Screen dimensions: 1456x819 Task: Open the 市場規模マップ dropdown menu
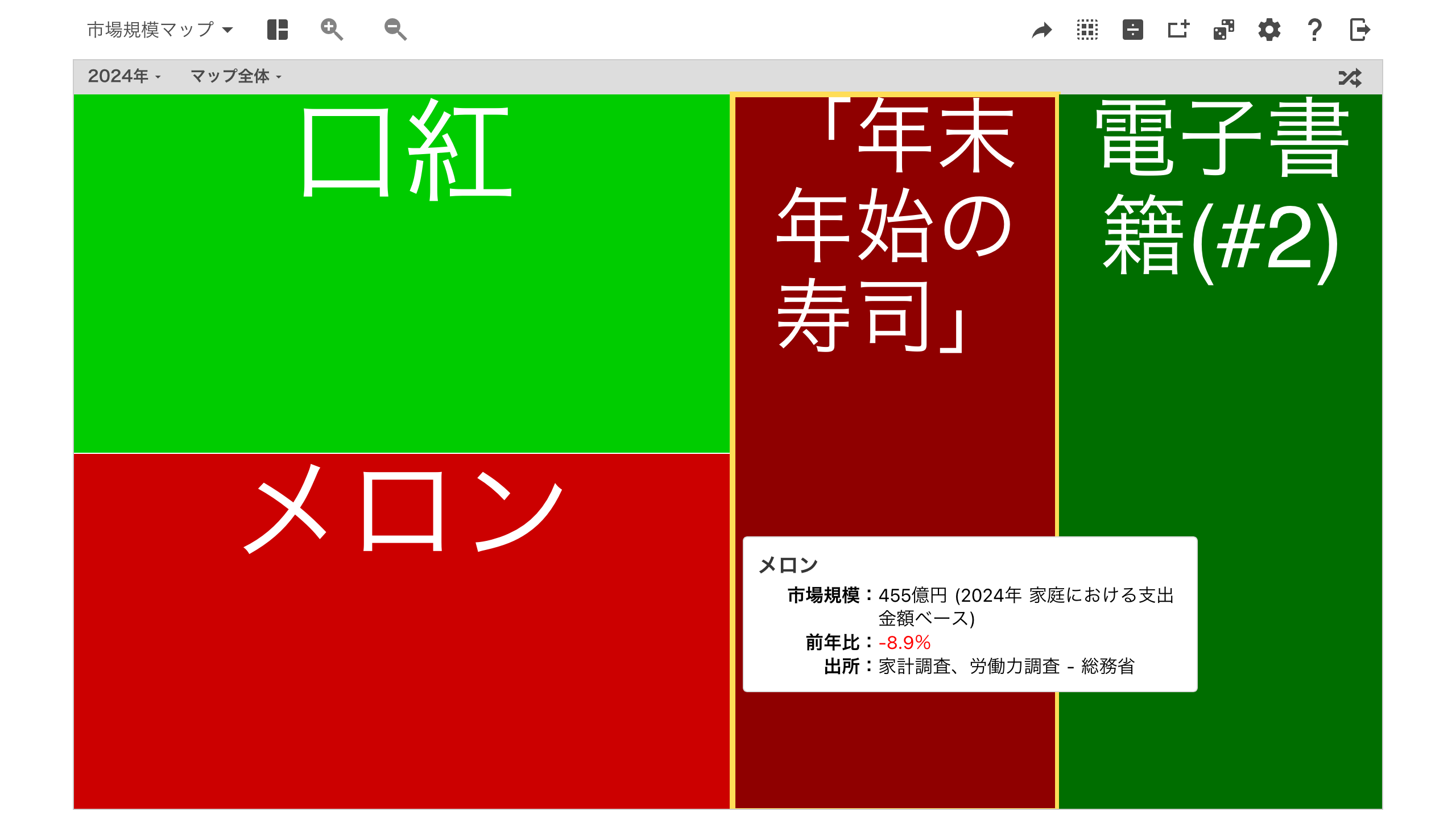click(x=160, y=30)
